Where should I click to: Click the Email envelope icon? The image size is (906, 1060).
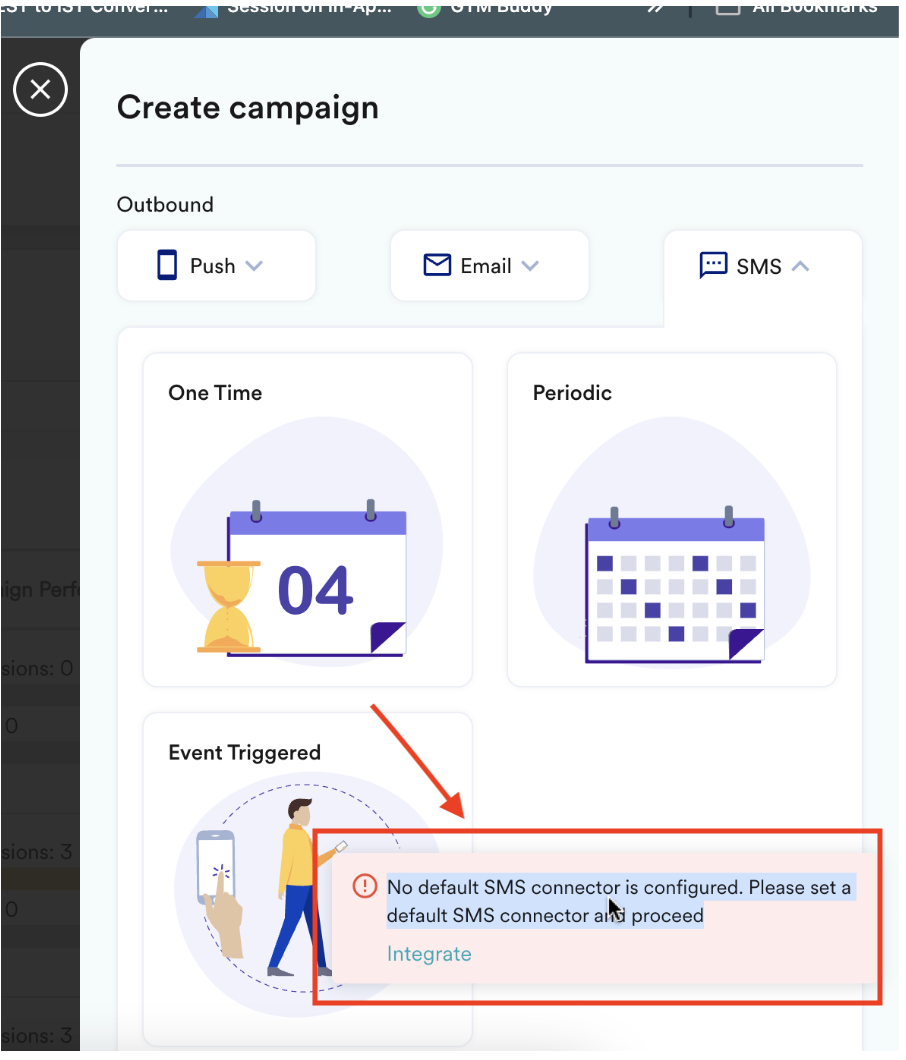pyautogui.click(x=437, y=265)
